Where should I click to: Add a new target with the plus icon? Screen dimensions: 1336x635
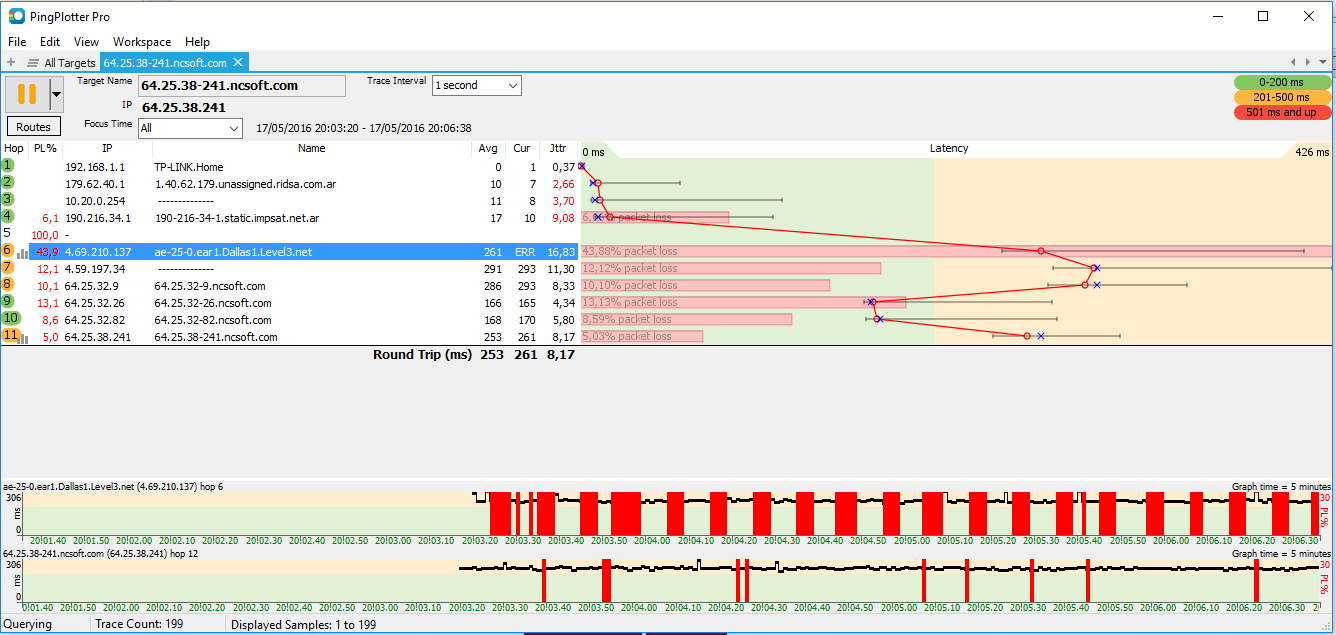11,62
